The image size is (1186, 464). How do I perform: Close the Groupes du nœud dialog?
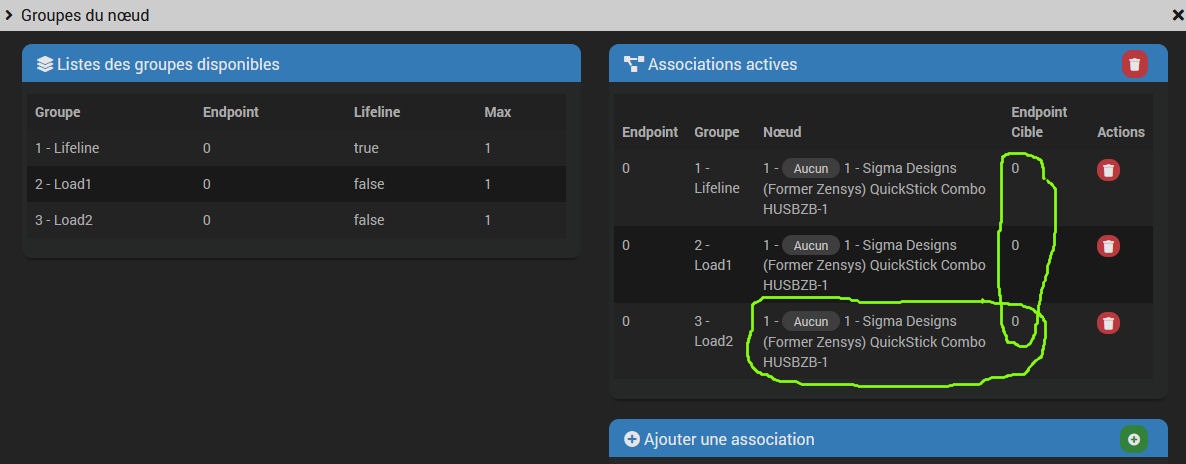(1177, 15)
